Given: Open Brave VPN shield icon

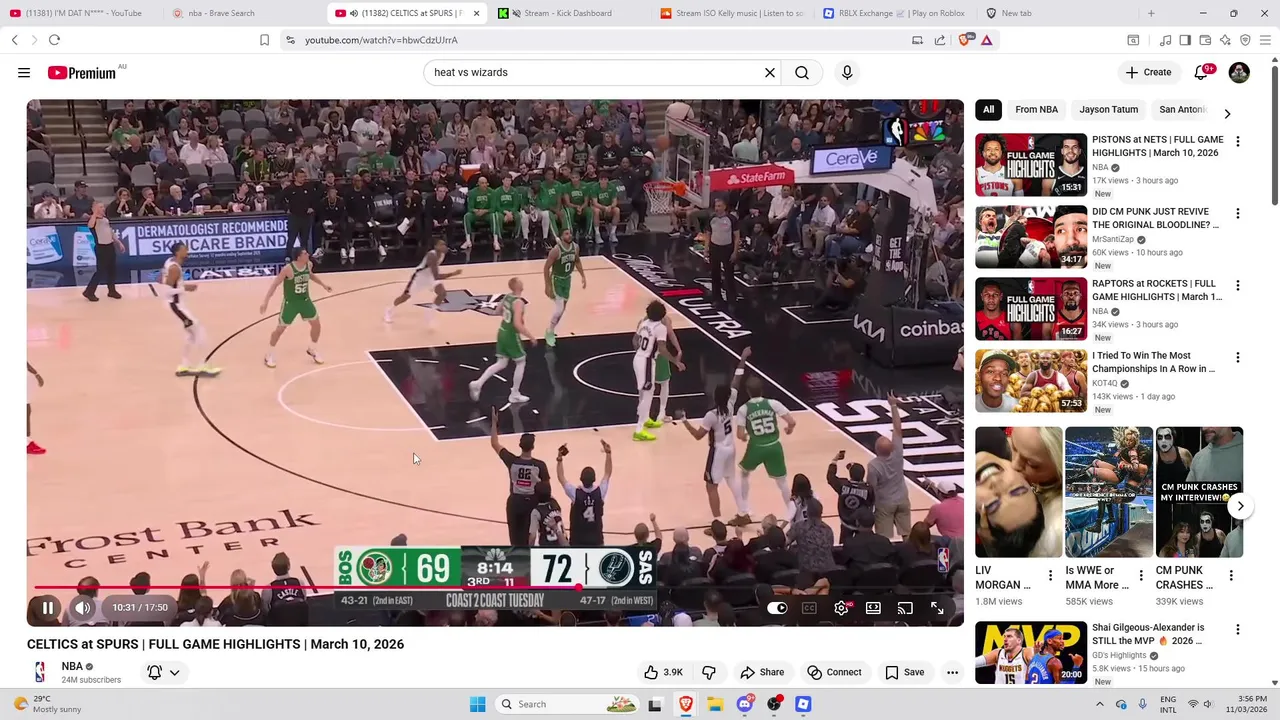Looking at the screenshot, I should [x=1245, y=40].
